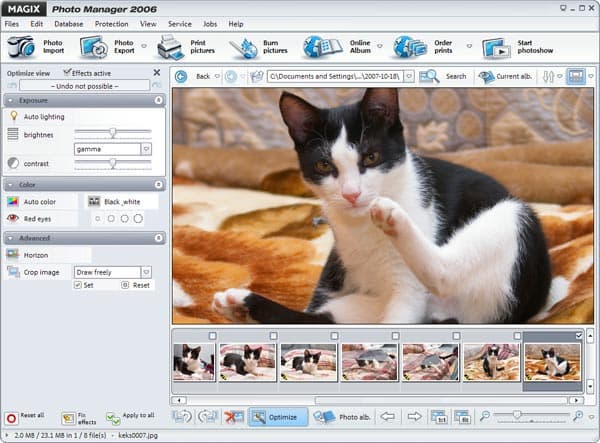This screenshot has height=443, width=600.
Task: Check the first thumbnail's selection box
Action: (x=212, y=336)
